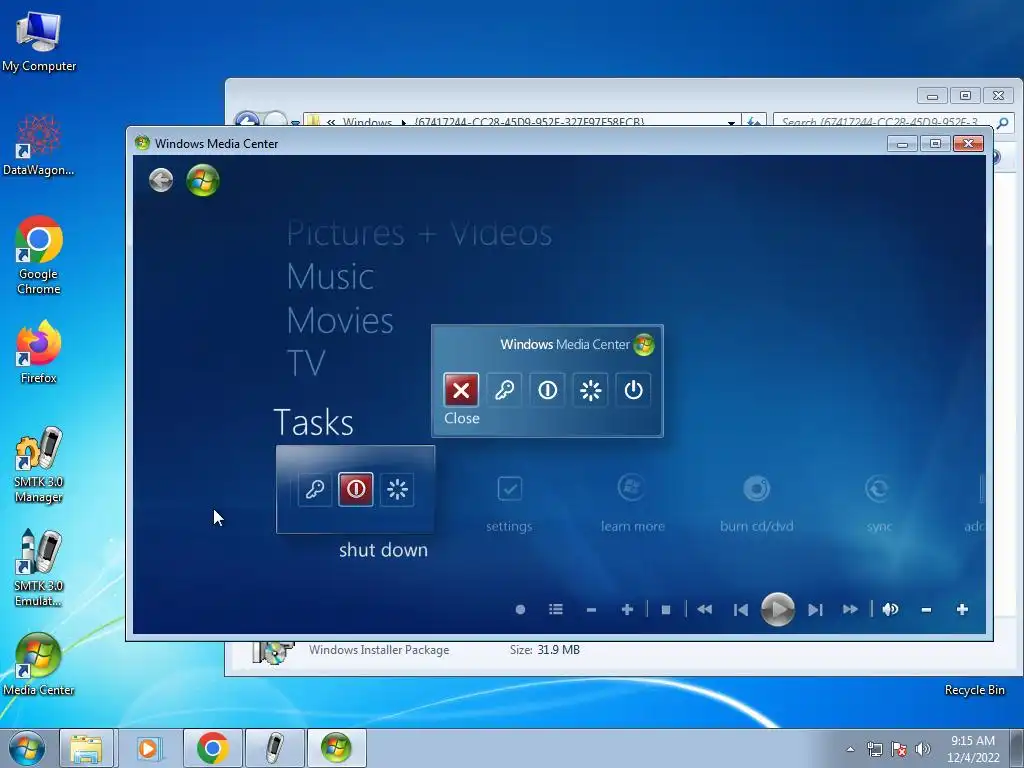Screen dimensions: 1024x768
Task: Open Windows Media Player taskbar icon
Action: (x=148, y=748)
